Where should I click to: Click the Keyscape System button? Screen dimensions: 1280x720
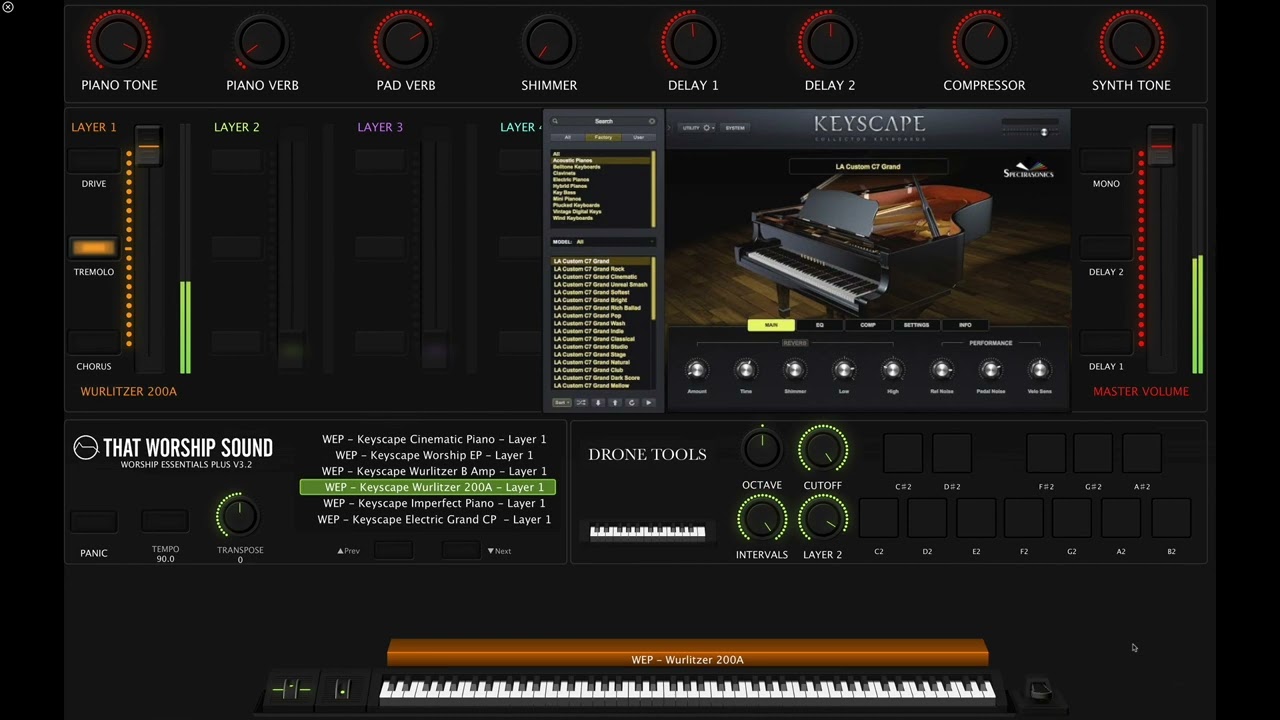[735, 128]
